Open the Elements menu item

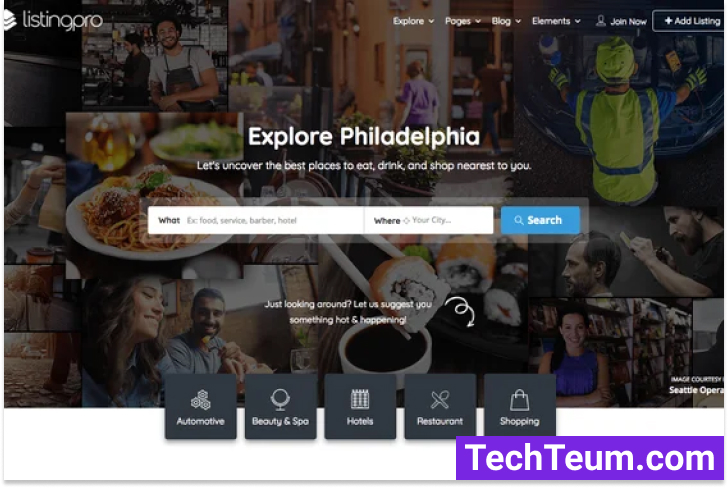(x=556, y=21)
